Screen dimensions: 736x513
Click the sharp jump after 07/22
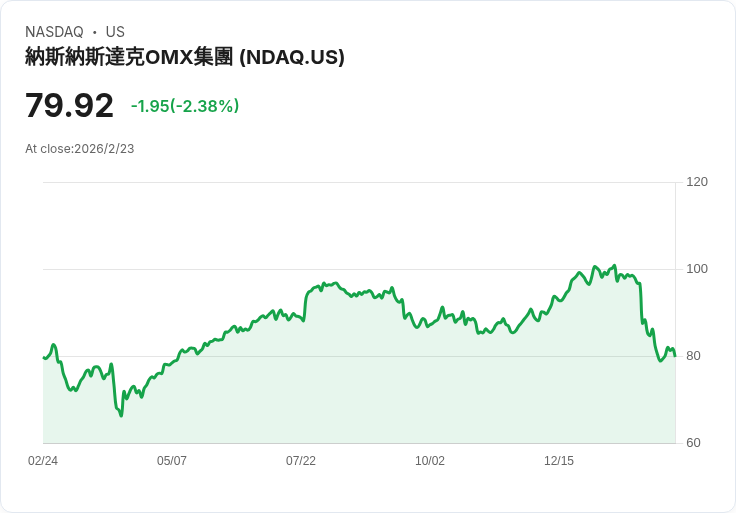click(306, 305)
